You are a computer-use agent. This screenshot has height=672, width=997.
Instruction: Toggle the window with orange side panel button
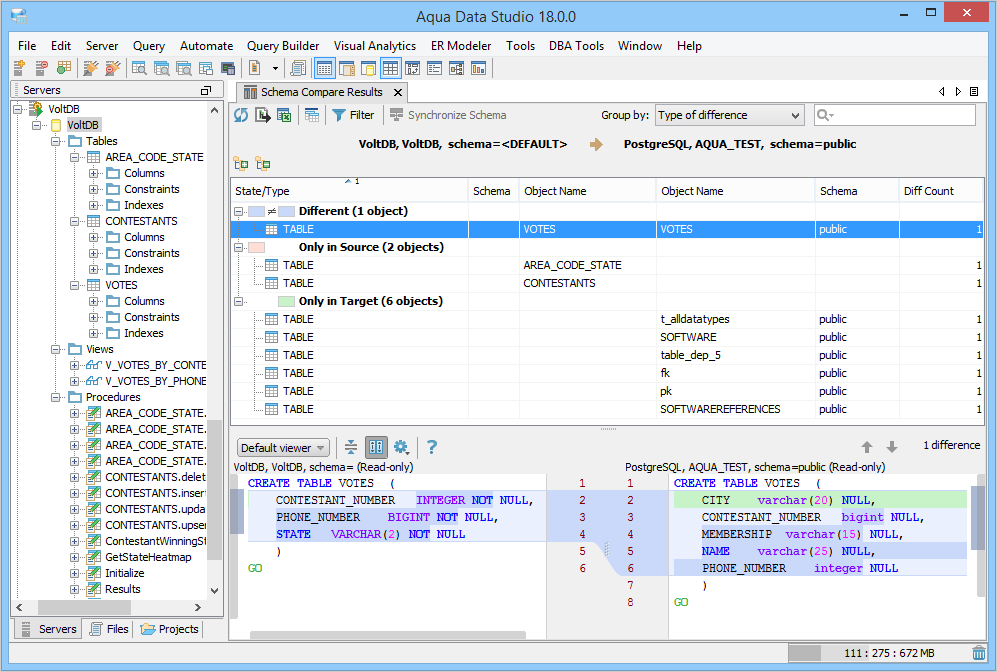tap(347, 68)
